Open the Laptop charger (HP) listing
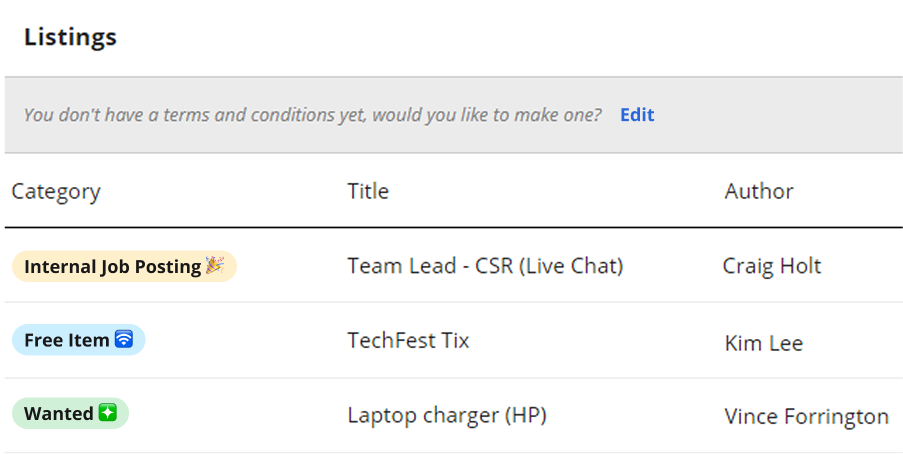 click(447, 415)
